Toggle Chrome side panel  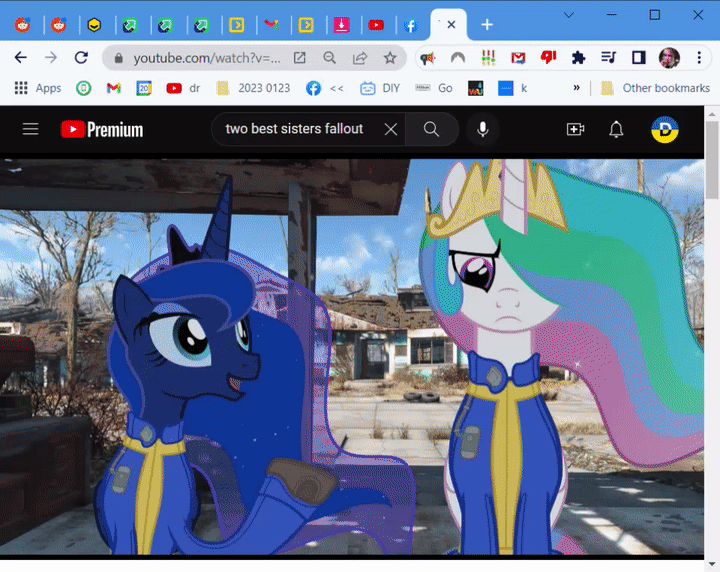[x=638, y=58]
